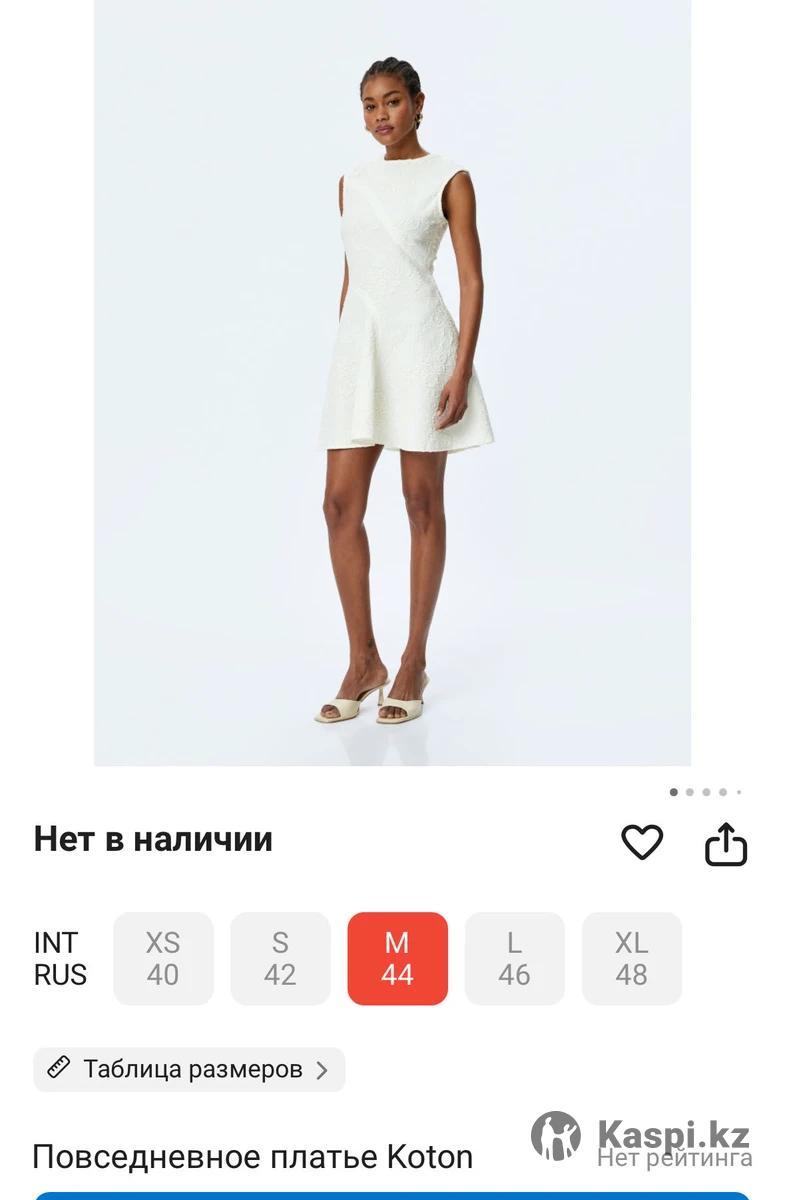Select the first dark image indicator dot
This screenshot has width=785, height=1200.
[x=674, y=792]
